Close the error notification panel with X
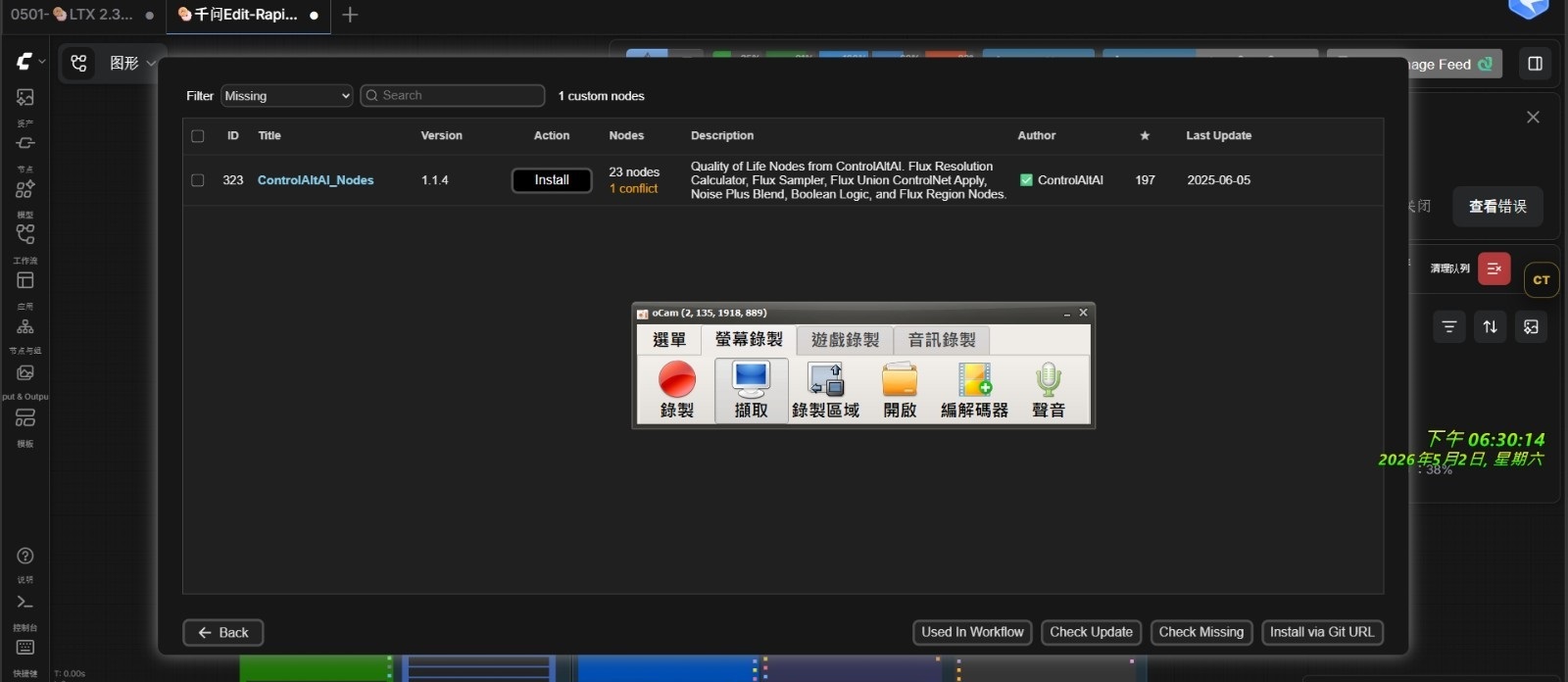The image size is (1568, 682). 1534,118
